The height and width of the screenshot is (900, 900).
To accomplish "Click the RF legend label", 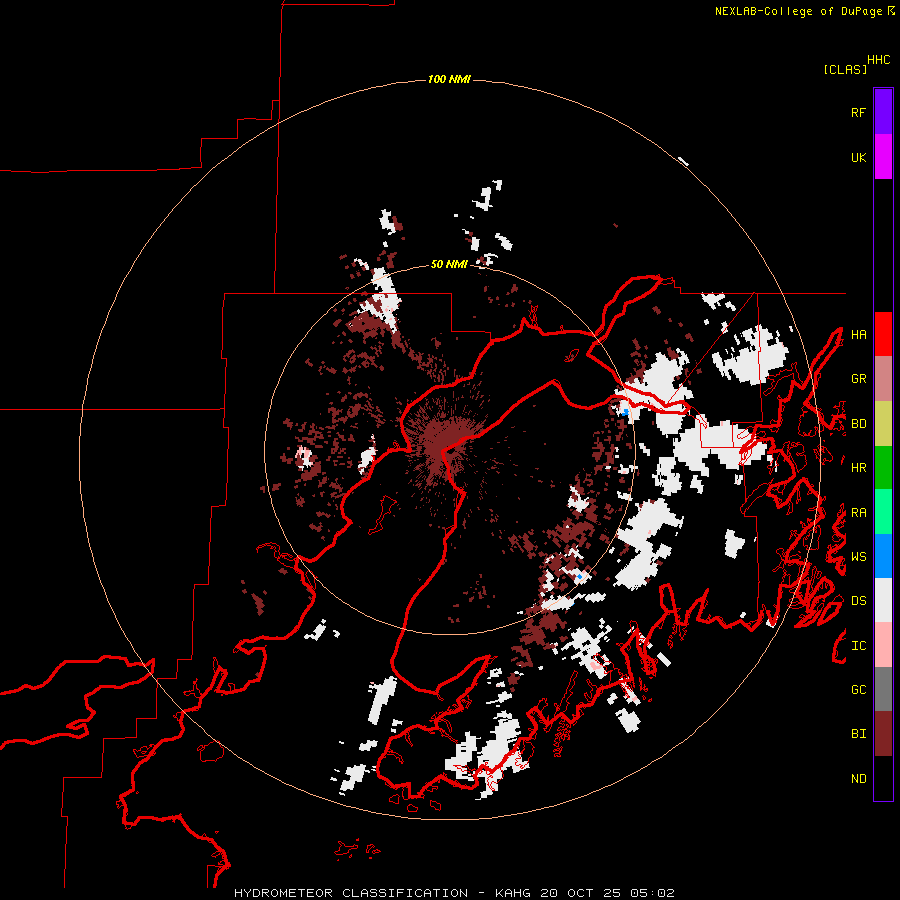I will [858, 112].
